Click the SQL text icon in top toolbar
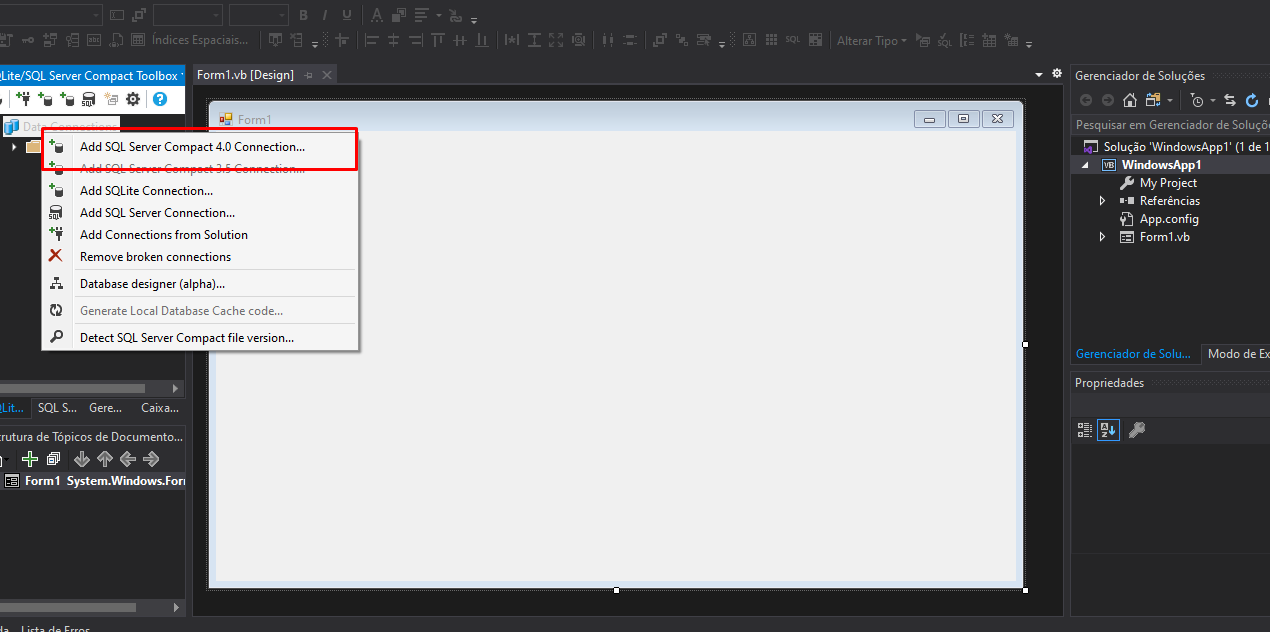The image size is (1270, 632). (x=793, y=40)
